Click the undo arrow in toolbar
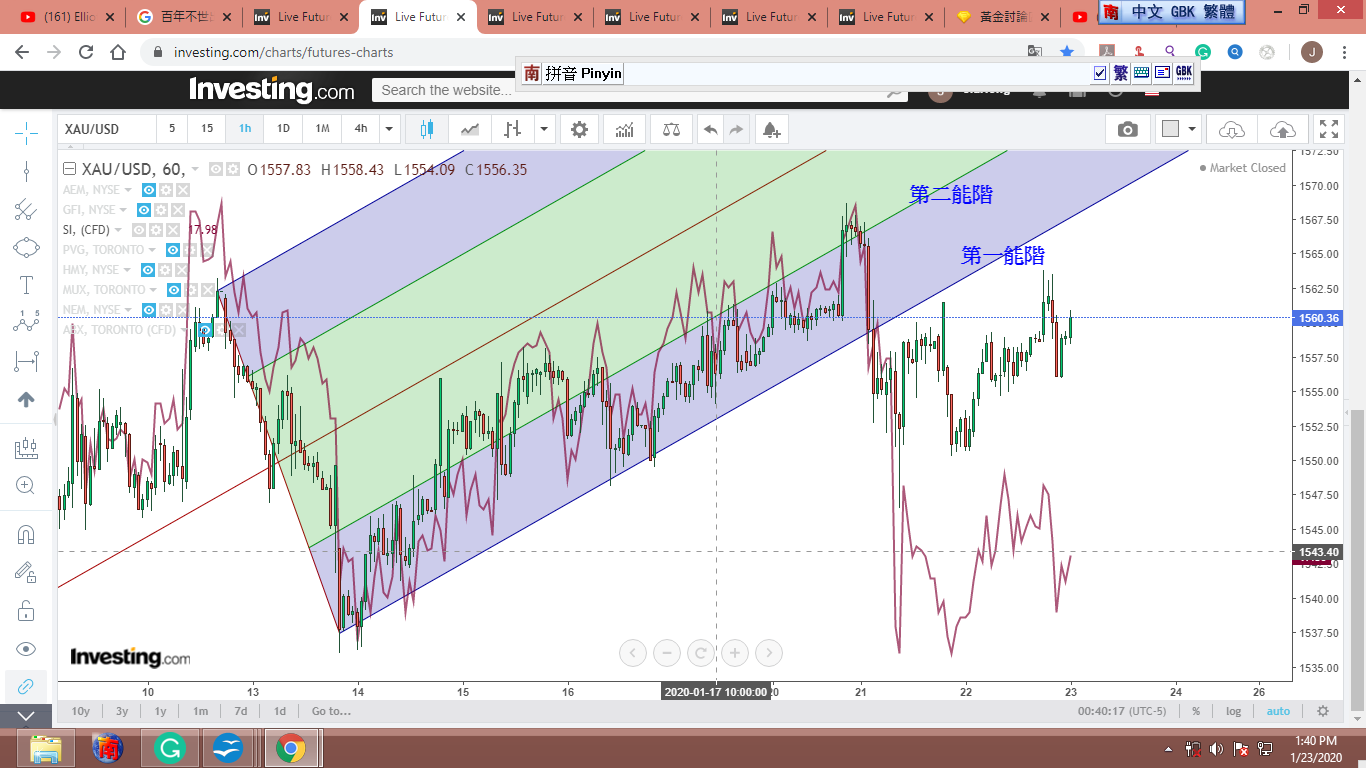1366x768 pixels. [x=710, y=129]
